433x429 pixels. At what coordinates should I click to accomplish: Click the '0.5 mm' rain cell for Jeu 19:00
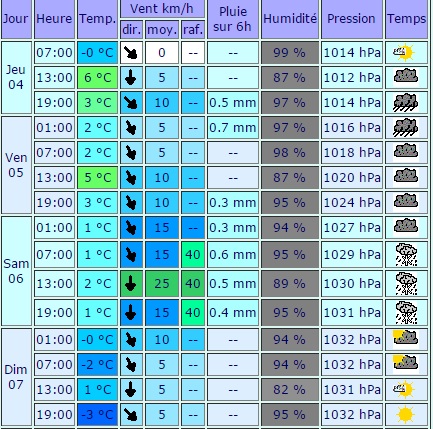click(233, 103)
